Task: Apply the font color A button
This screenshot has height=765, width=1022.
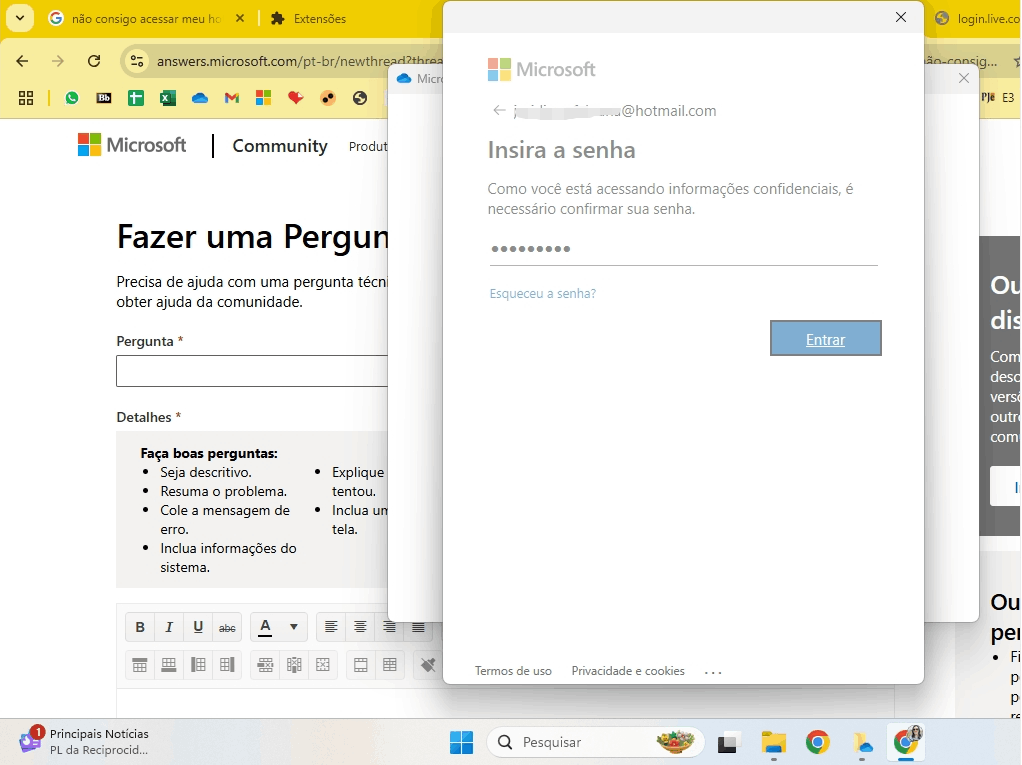Action: 265,627
